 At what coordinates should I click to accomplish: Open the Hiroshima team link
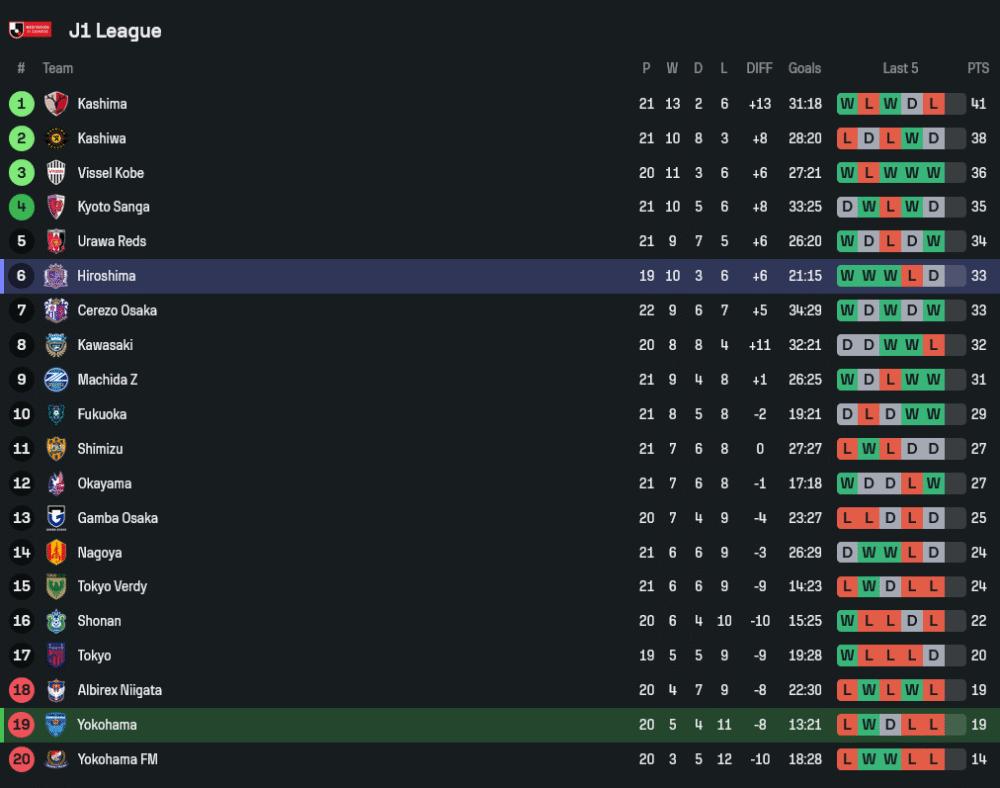pyautogui.click(x=106, y=276)
